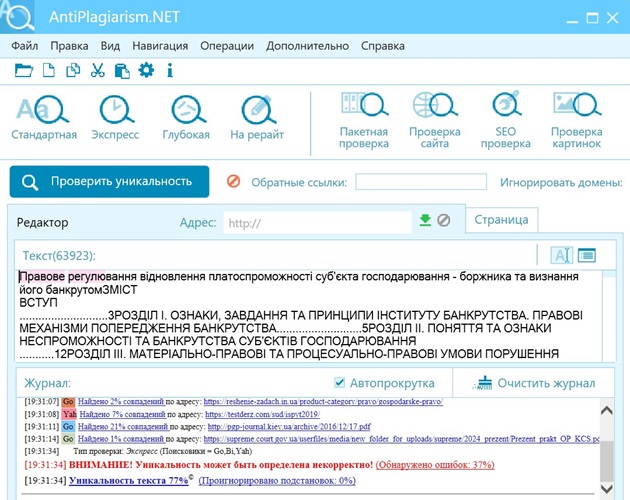This screenshot has height=500, width=630.
Task: Switch to the Редактор tab
Action: click(x=43, y=222)
